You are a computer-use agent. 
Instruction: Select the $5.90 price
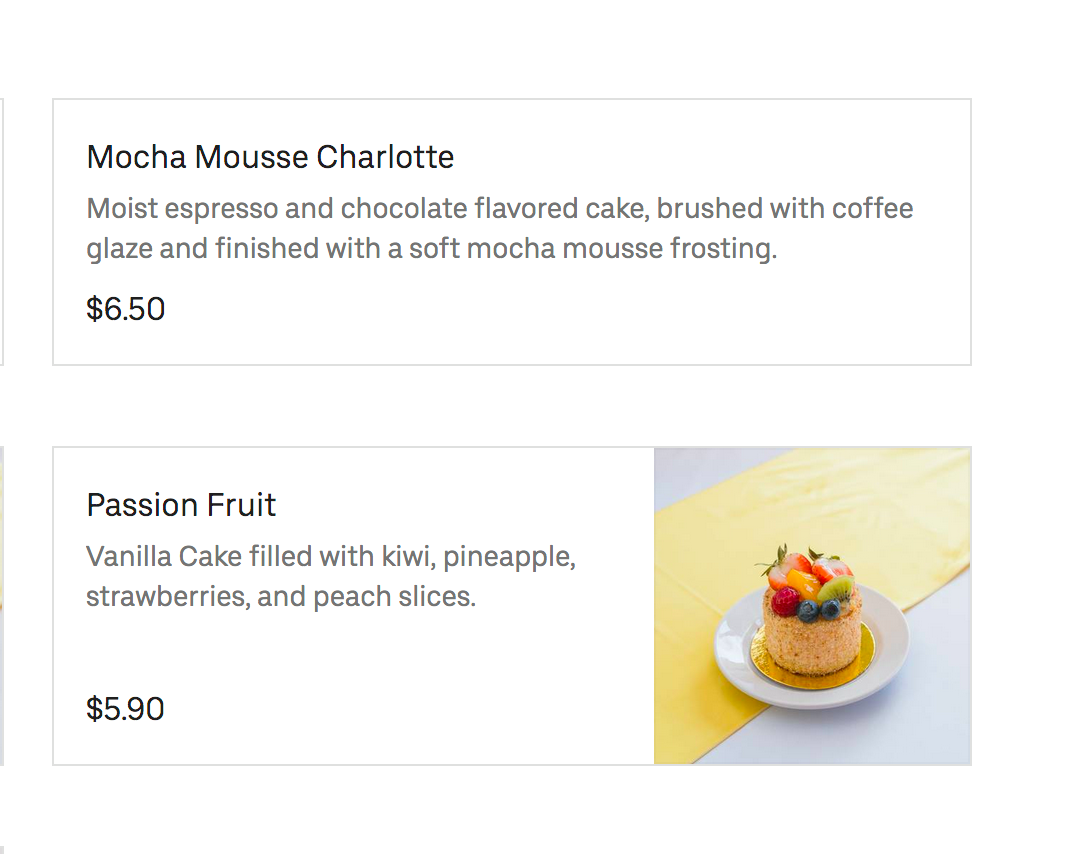click(125, 709)
